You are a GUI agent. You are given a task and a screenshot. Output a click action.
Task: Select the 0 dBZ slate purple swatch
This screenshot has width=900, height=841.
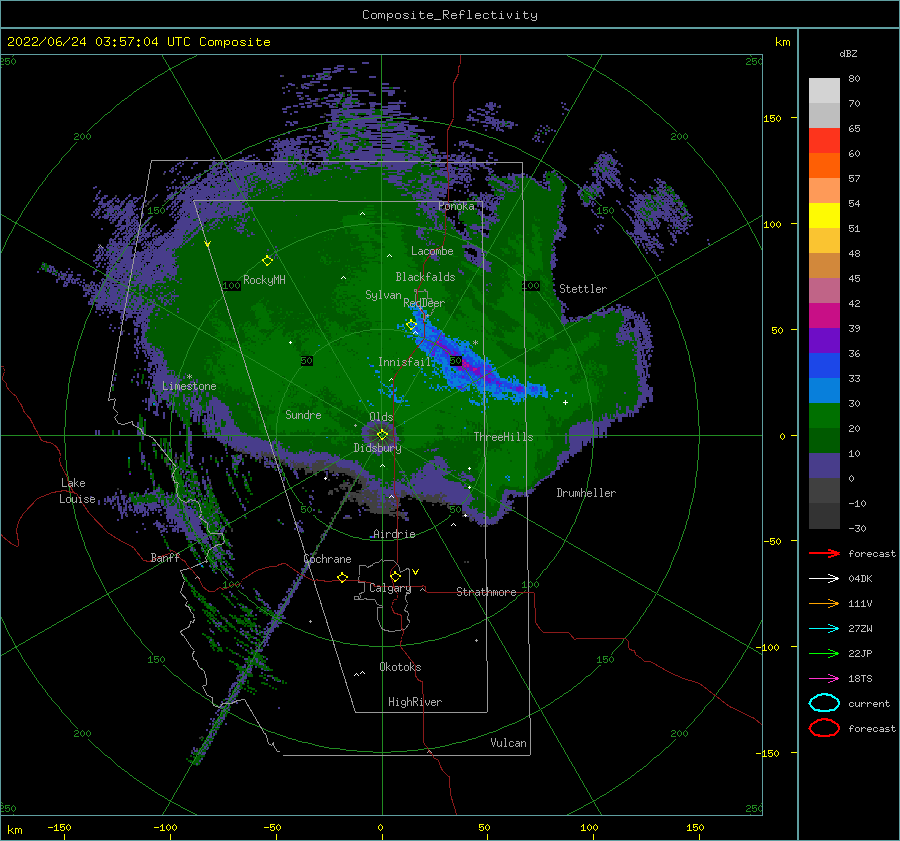(824, 466)
